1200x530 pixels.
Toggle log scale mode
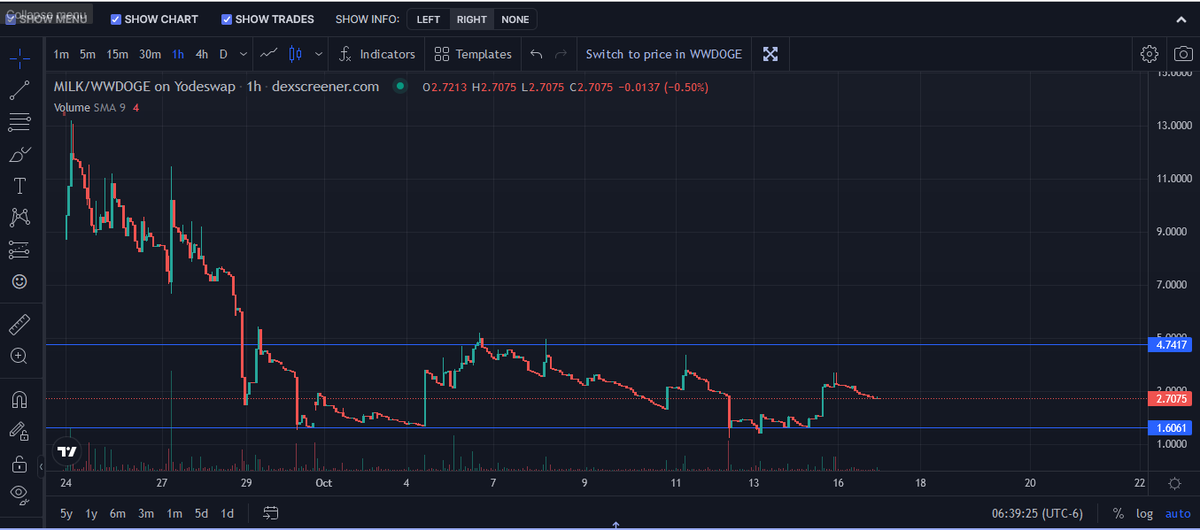pyautogui.click(x=1145, y=513)
